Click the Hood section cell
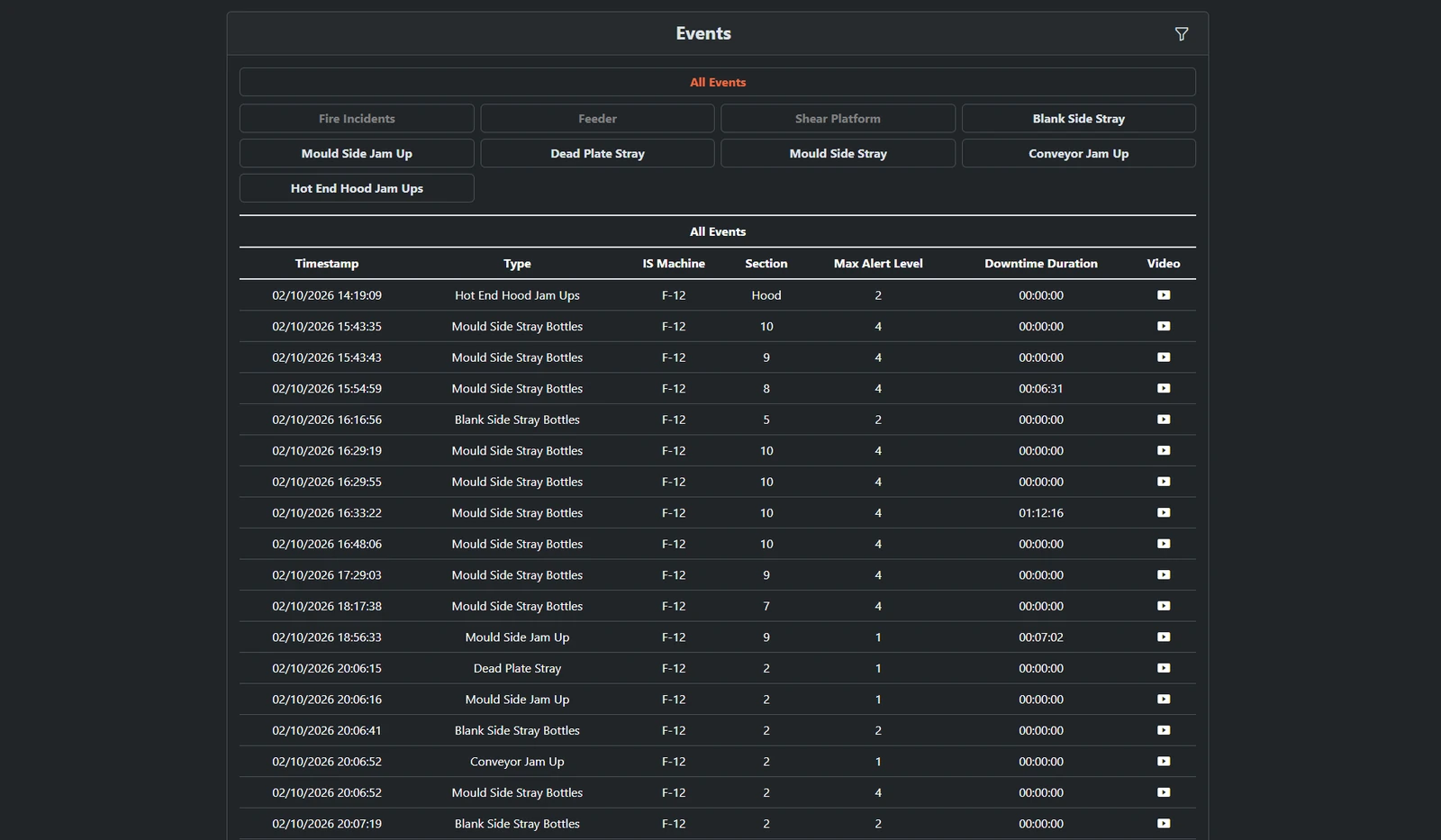This screenshot has height=840, width=1441. [x=766, y=295]
